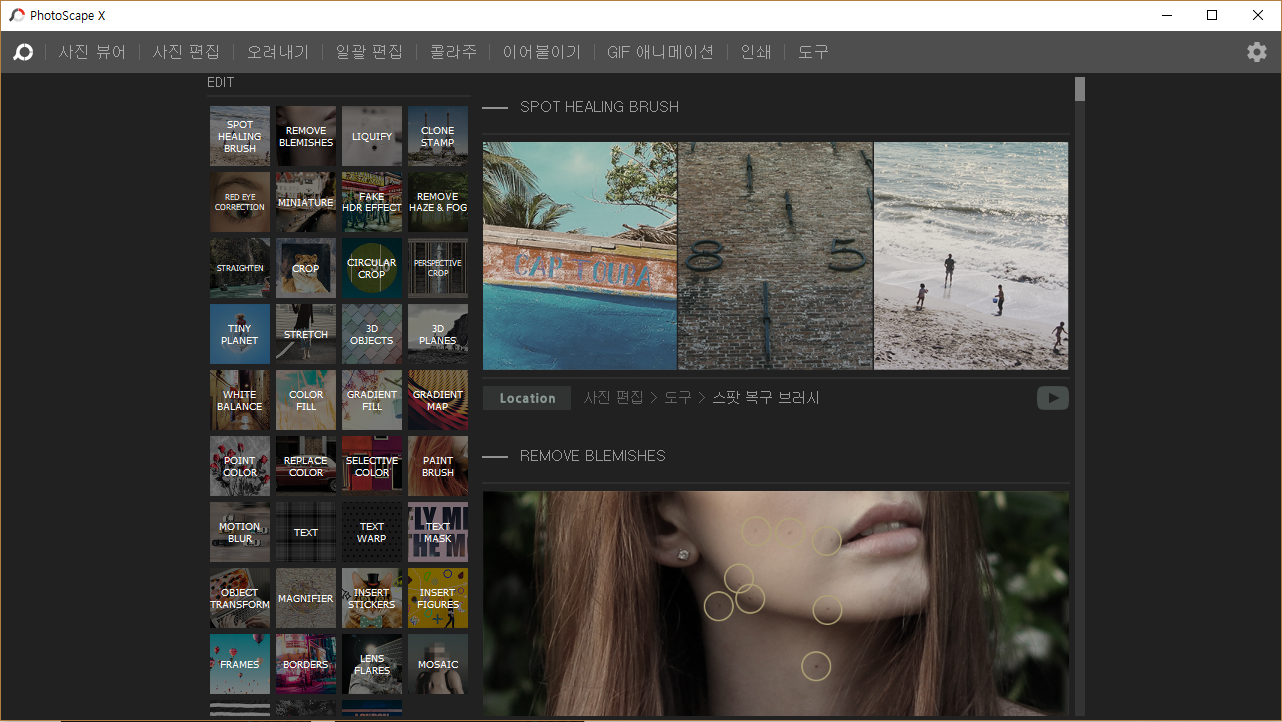Select the Paint Brush tile
The image size is (1282, 722).
click(438, 466)
